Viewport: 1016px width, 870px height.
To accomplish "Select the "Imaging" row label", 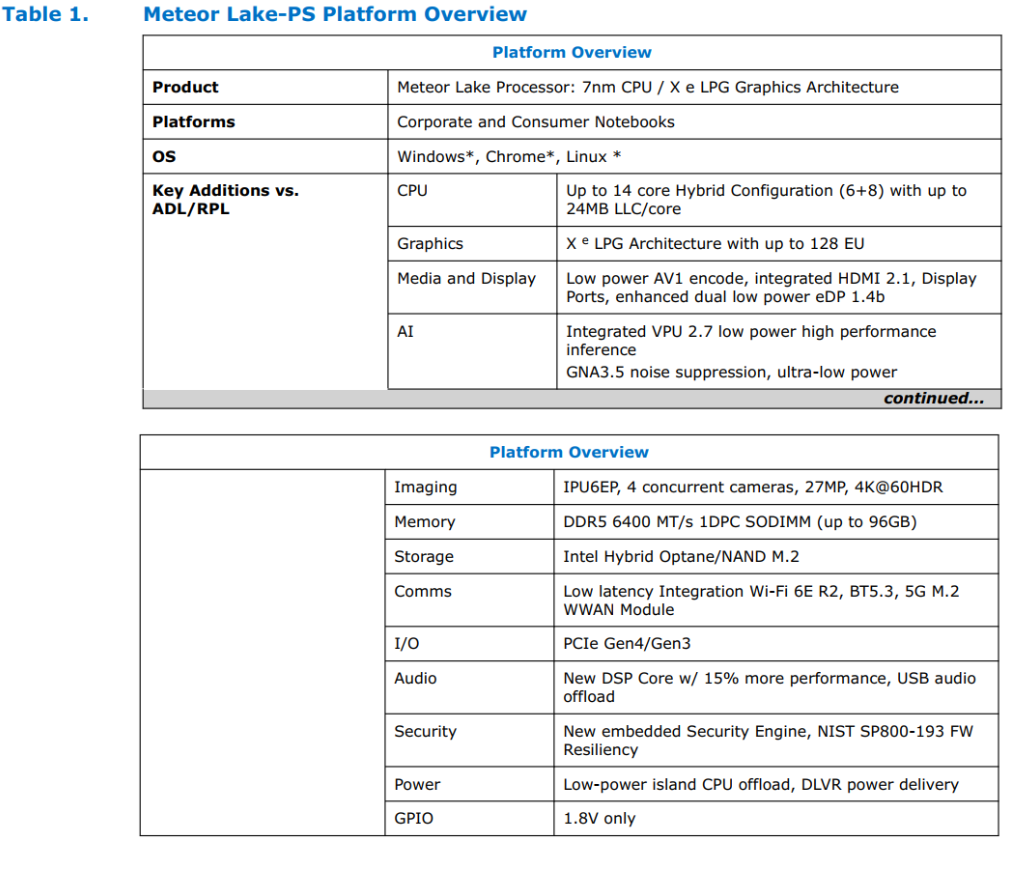I will pyautogui.click(x=425, y=487).
